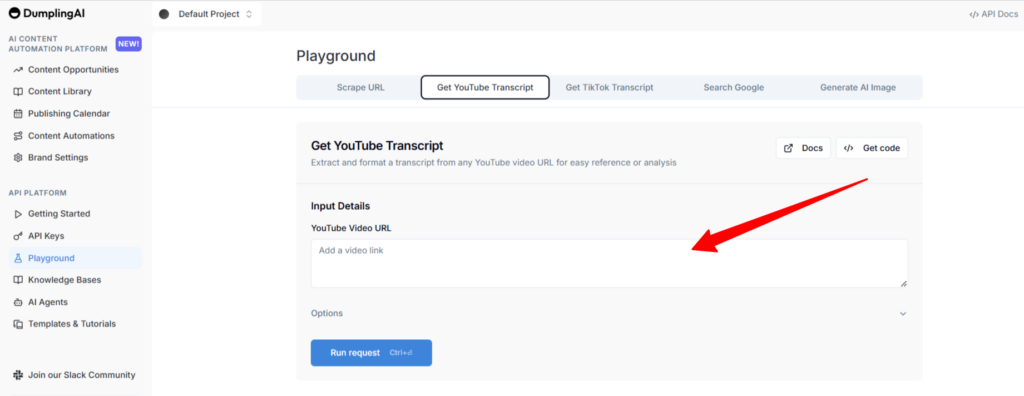1024x396 pixels.
Task: Open Knowledge Bases page
Action: 75,280
